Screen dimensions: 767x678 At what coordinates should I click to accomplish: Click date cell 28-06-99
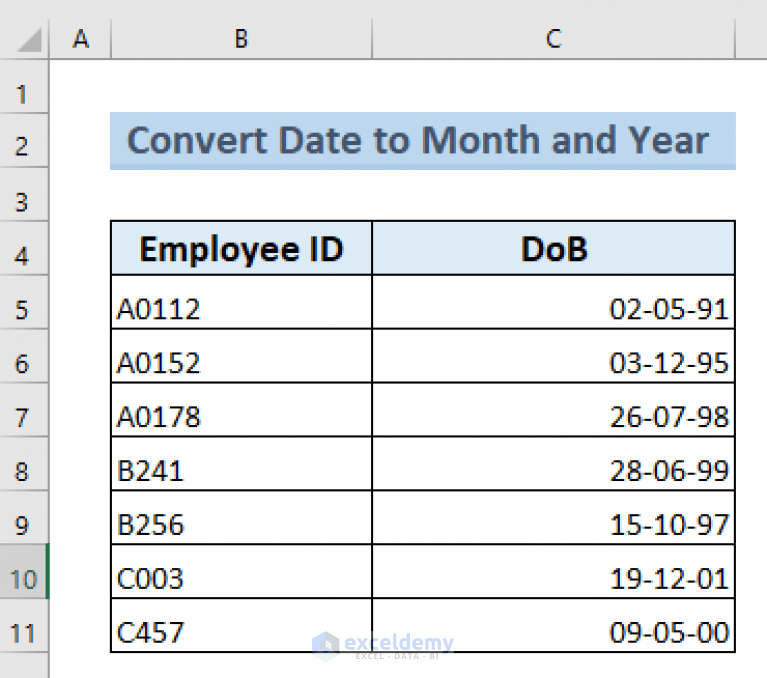[554, 463]
